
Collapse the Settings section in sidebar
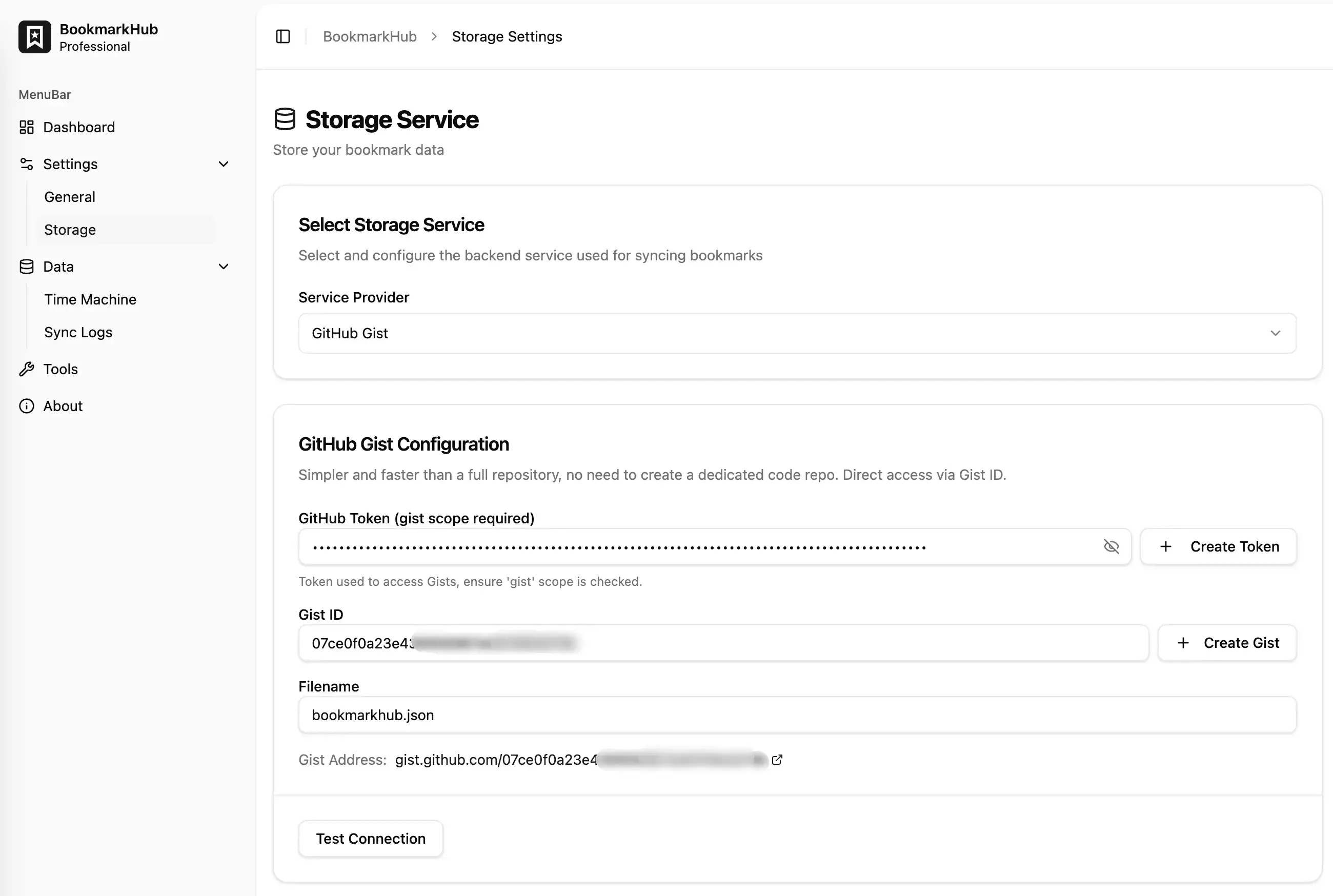click(x=224, y=164)
